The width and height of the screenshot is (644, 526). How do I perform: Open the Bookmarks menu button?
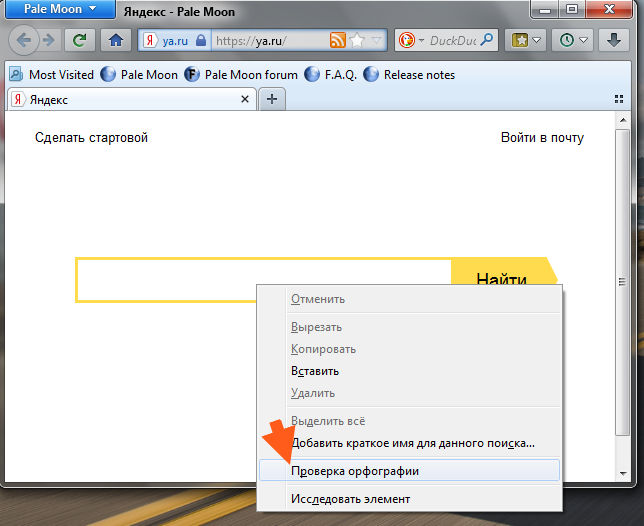(x=525, y=40)
